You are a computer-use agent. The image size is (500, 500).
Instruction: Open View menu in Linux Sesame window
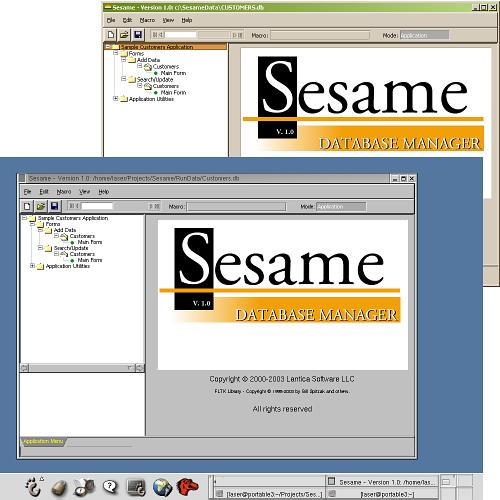tap(85, 192)
